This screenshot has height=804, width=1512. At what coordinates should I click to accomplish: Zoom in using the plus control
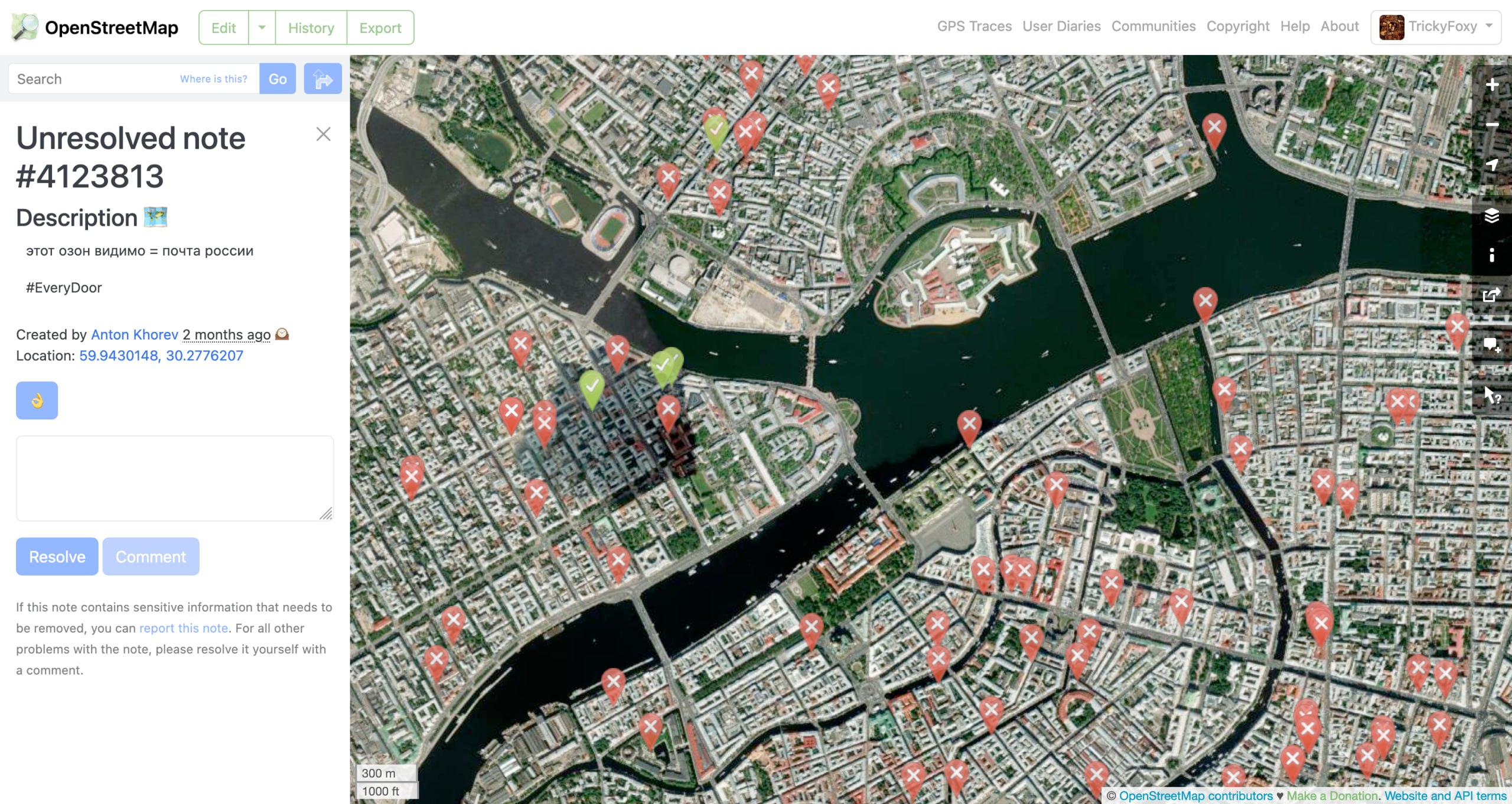[x=1492, y=85]
